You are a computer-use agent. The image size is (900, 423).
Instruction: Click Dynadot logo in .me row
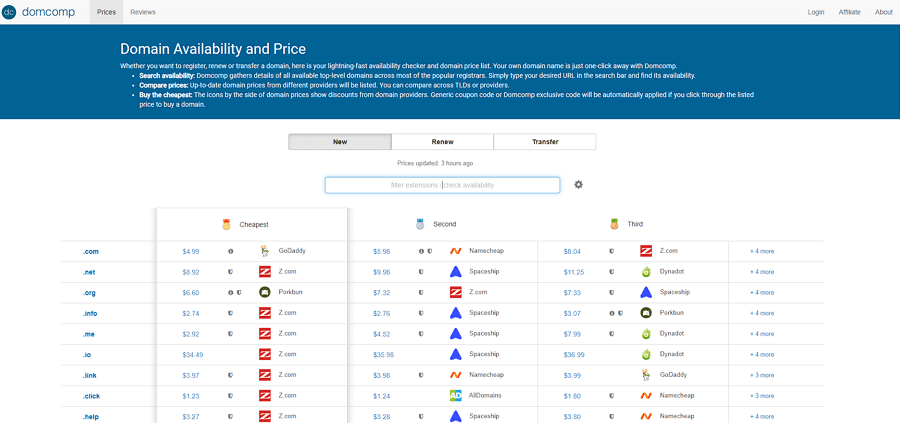[646, 333]
